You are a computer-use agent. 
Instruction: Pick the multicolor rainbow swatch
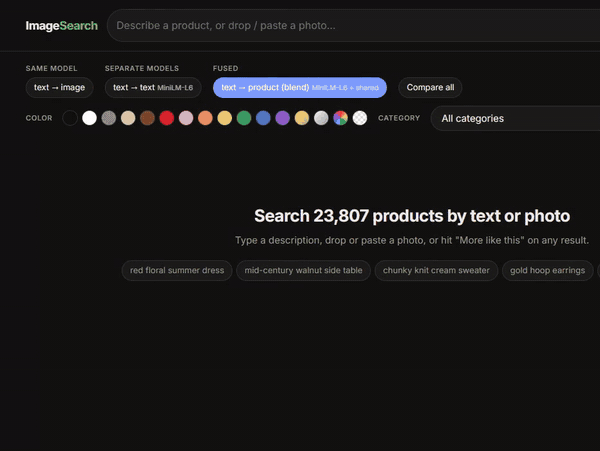(x=341, y=118)
